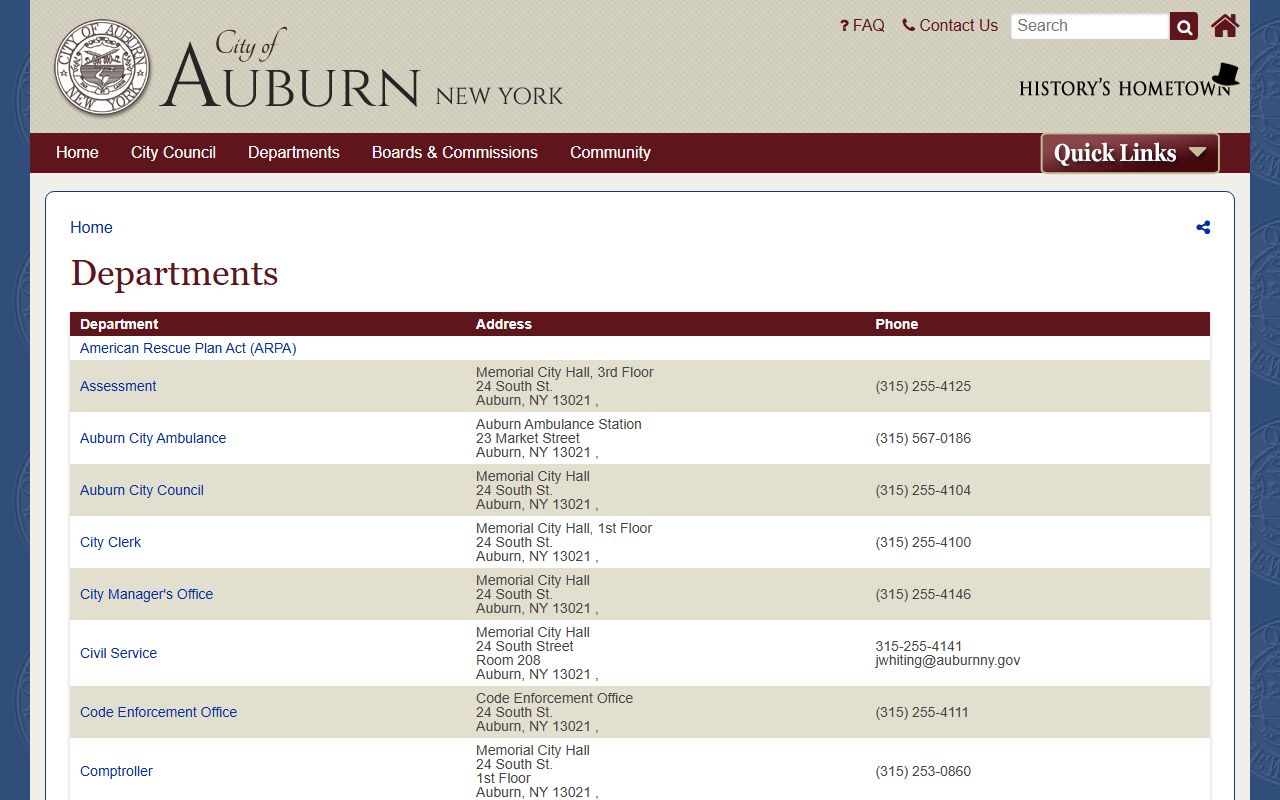Viewport: 1280px width, 800px height.
Task: Open the Auburn City Council department link
Action: pos(142,490)
